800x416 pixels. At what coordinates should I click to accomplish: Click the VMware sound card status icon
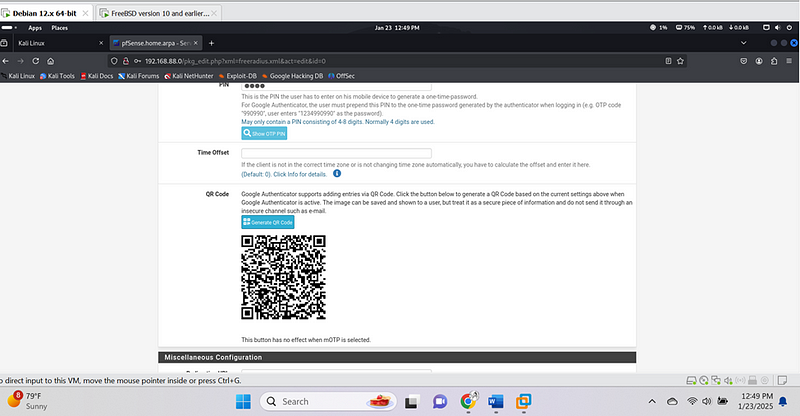728,380
